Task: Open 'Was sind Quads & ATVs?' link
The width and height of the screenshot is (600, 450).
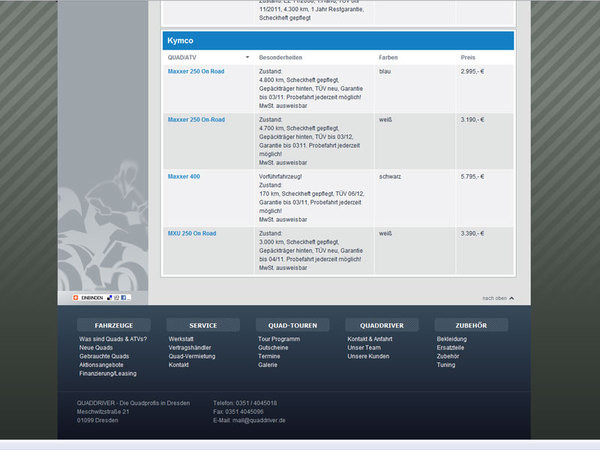Action: (113, 339)
